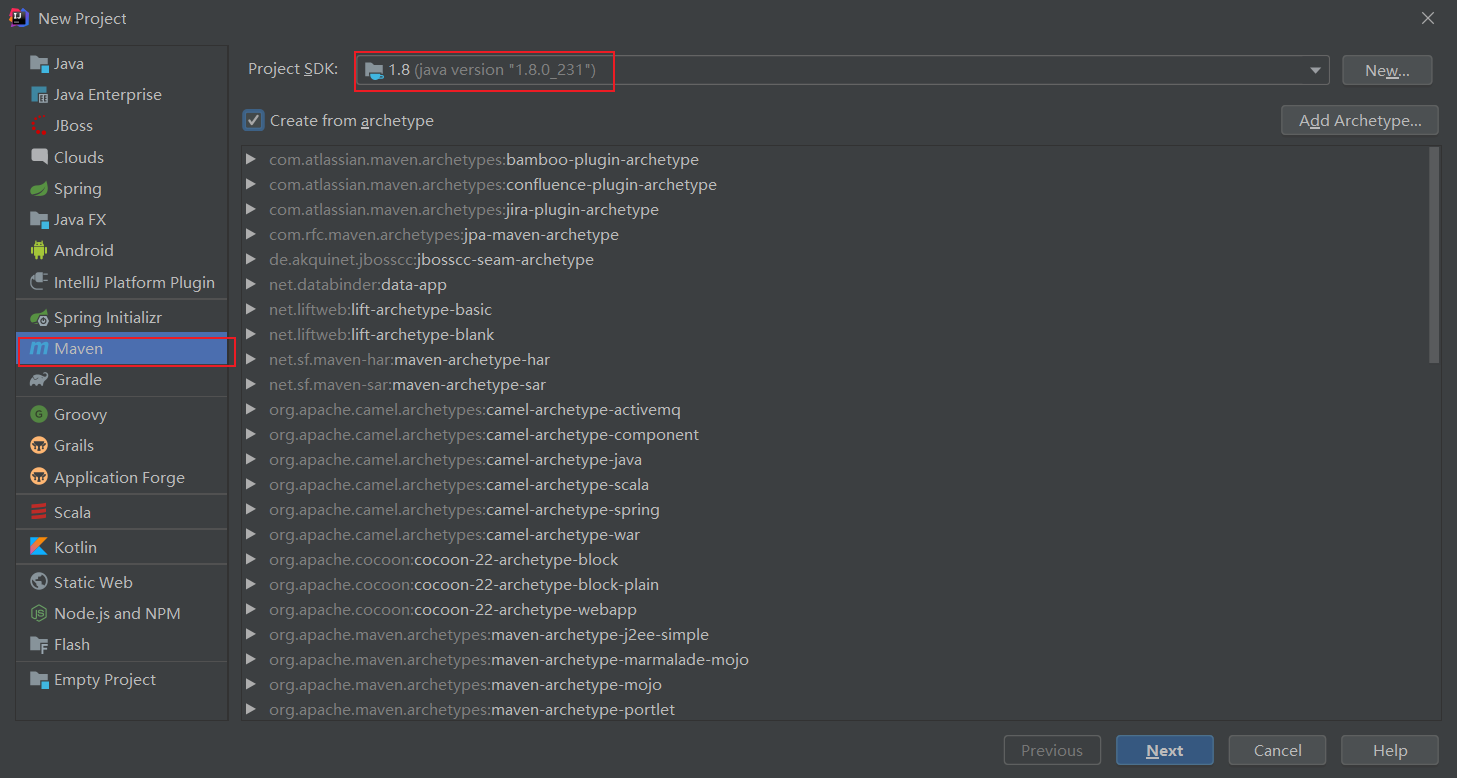Expand the maven-archetype-mojo entry
Screen dimensions: 1457x778
250,684
